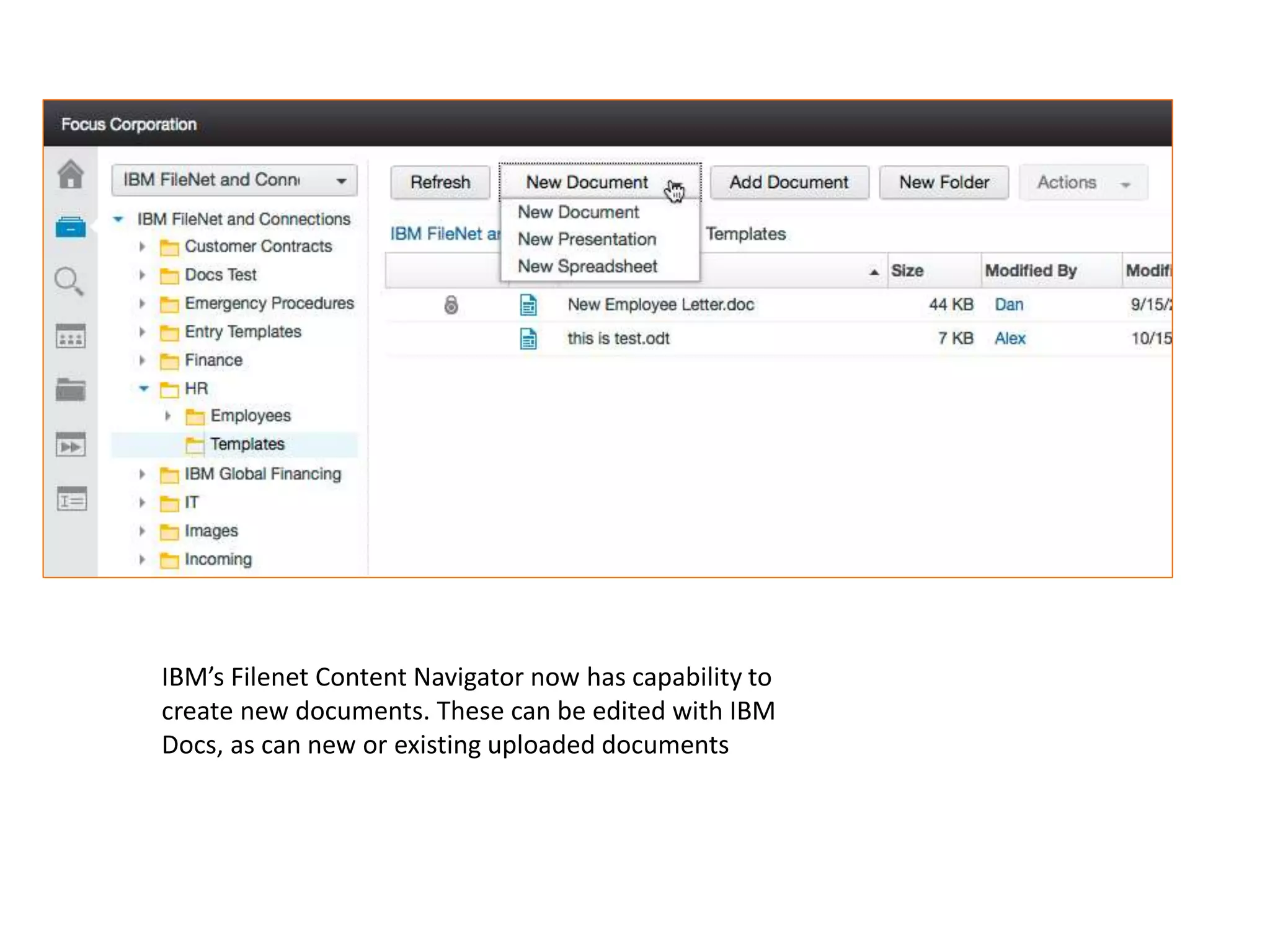Click the Incoming folder icon
The height and width of the screenshot is (952, 1270).
tap(169, 560)
